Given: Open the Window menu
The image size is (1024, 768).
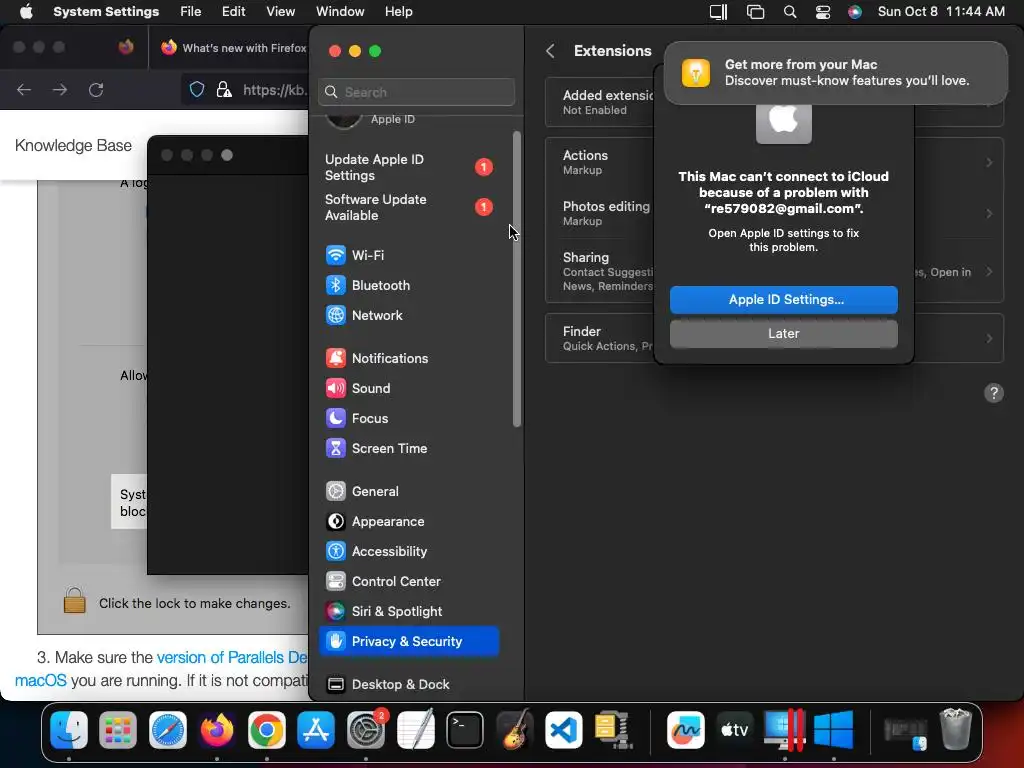Looking at the screenshot, I should 340,12.
